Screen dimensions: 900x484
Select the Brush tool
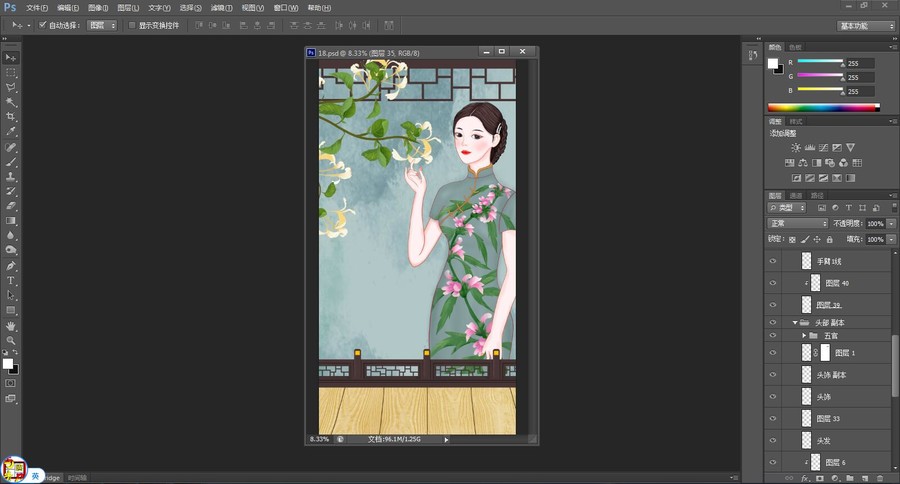tap(10, 162)
